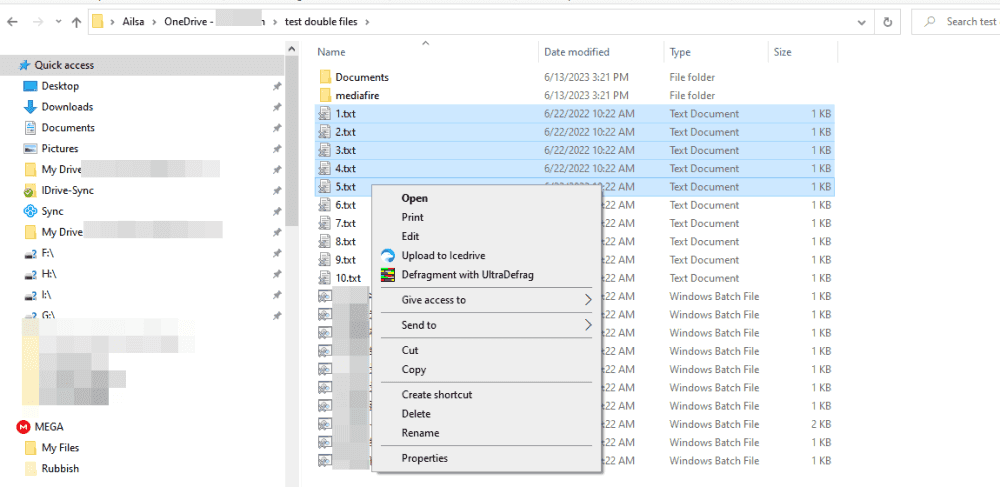Click the Up one level arrow
This screenshot has width=1000, height=487.
coord(77,21)
